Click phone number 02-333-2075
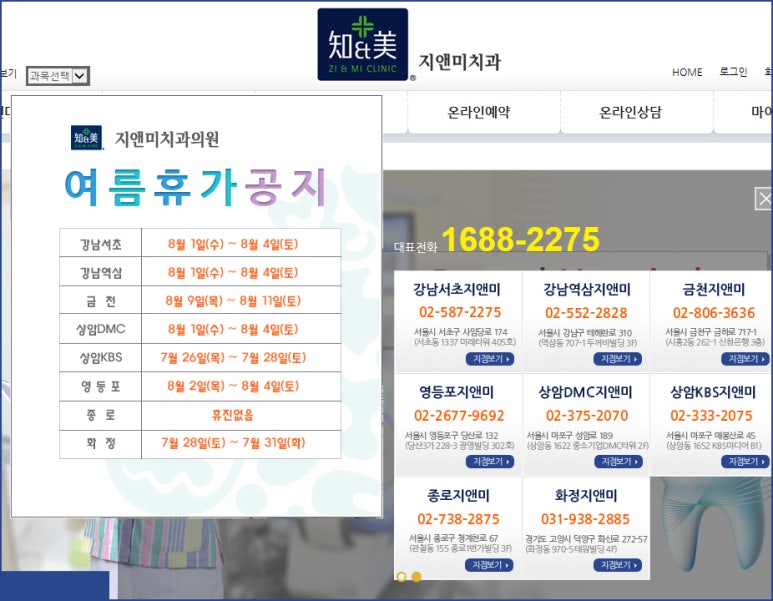773x601 pixels. pos(711,416)
